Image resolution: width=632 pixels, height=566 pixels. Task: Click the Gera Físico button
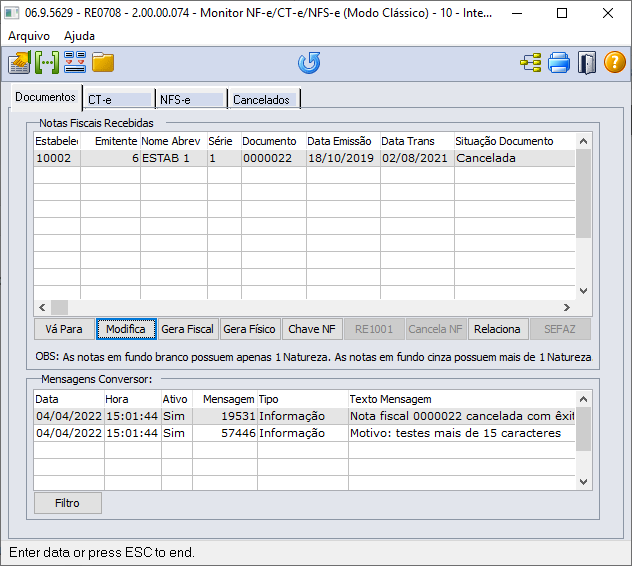click(249, 329)
